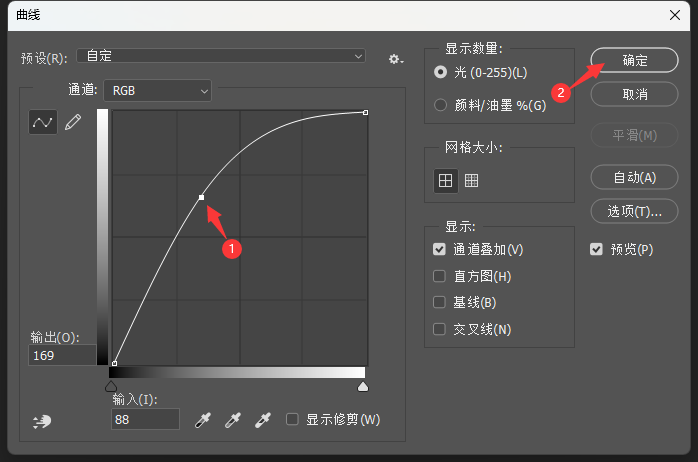The height and width of the screenshot is (462, 698).
Task: Enable the 直方图(H) checkbox
Action: [x=439, y=276]
